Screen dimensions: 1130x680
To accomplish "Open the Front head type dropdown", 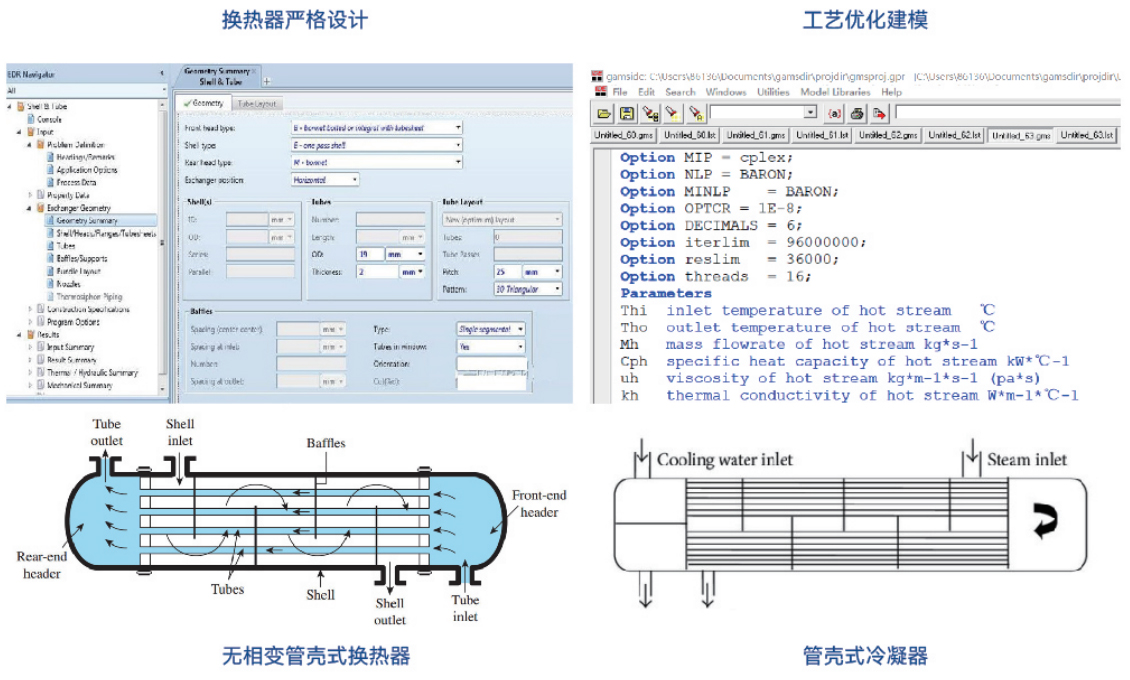I will 458,128.
